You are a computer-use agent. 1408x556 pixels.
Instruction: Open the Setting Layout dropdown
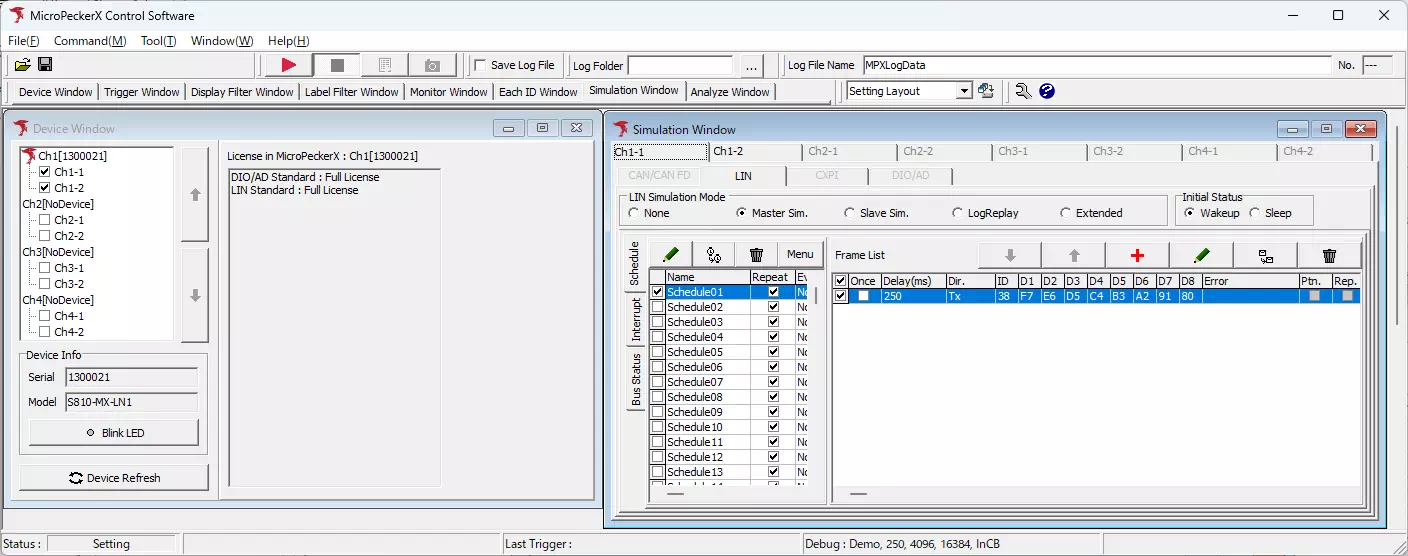(964, 91)
